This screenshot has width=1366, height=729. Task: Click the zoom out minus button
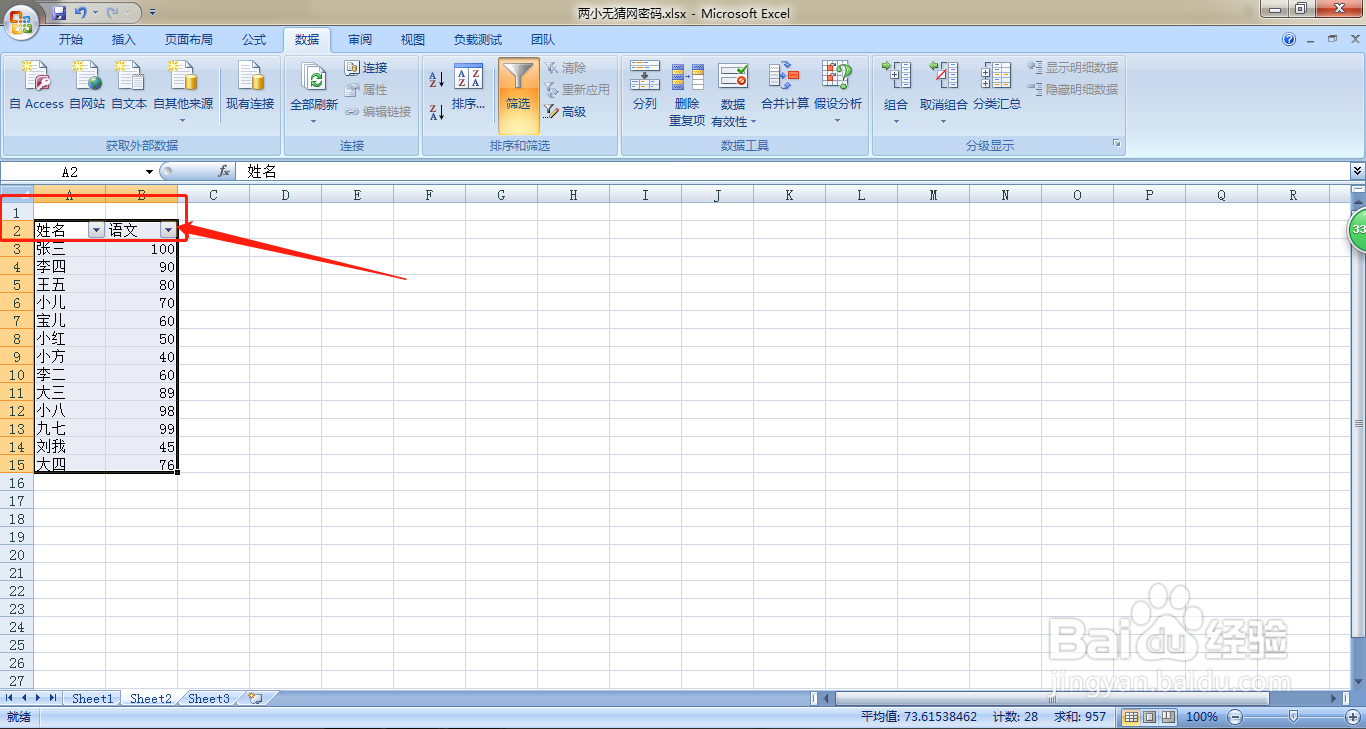[x=1235, y=717]
